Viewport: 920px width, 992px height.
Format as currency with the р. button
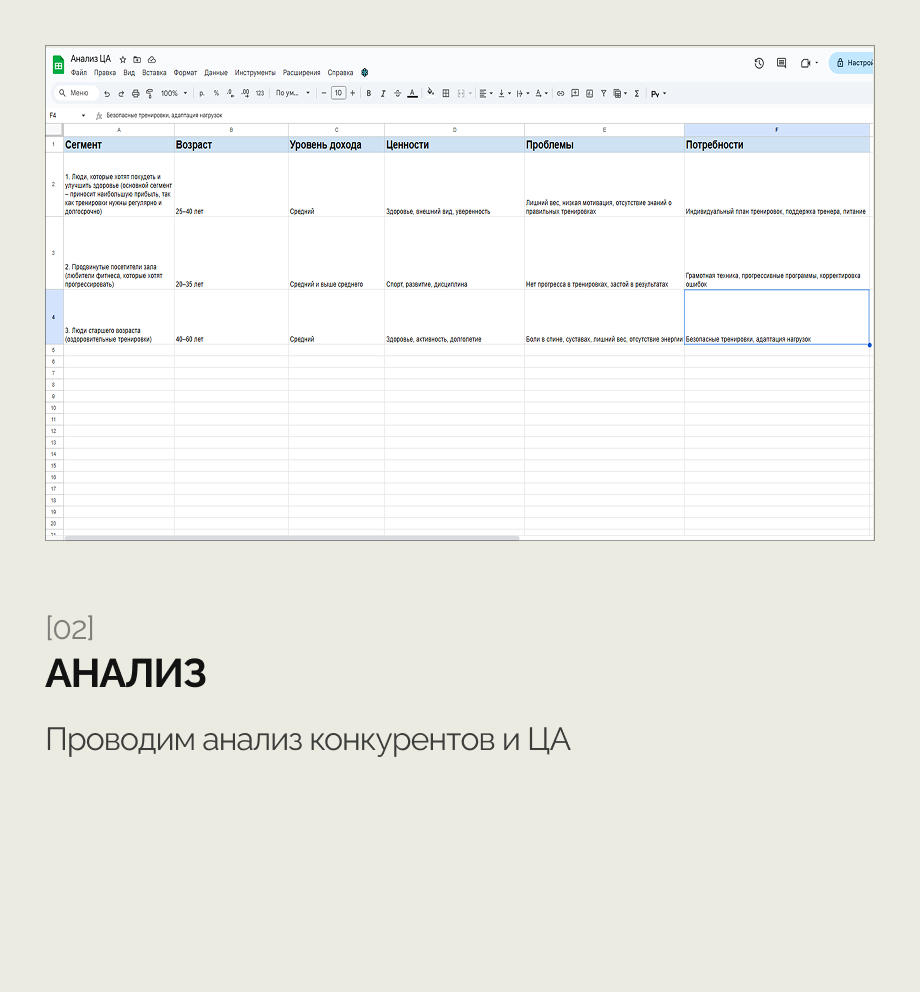[x=202, y=94]
